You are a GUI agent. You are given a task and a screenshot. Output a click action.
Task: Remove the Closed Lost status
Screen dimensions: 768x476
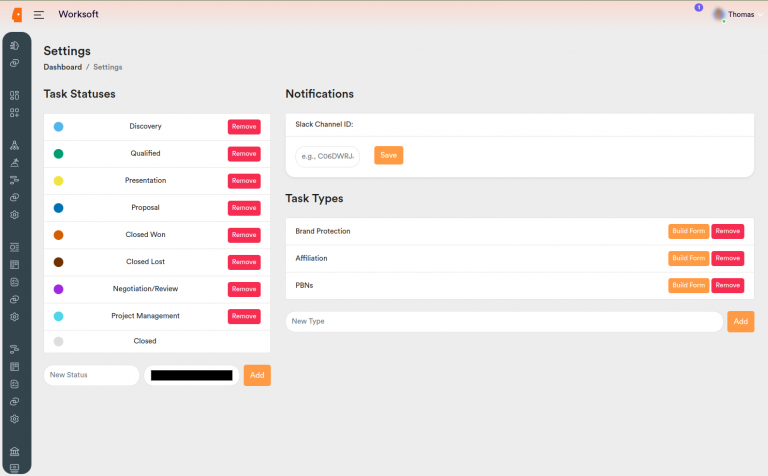pyautogui.click(x=244, y=262)
